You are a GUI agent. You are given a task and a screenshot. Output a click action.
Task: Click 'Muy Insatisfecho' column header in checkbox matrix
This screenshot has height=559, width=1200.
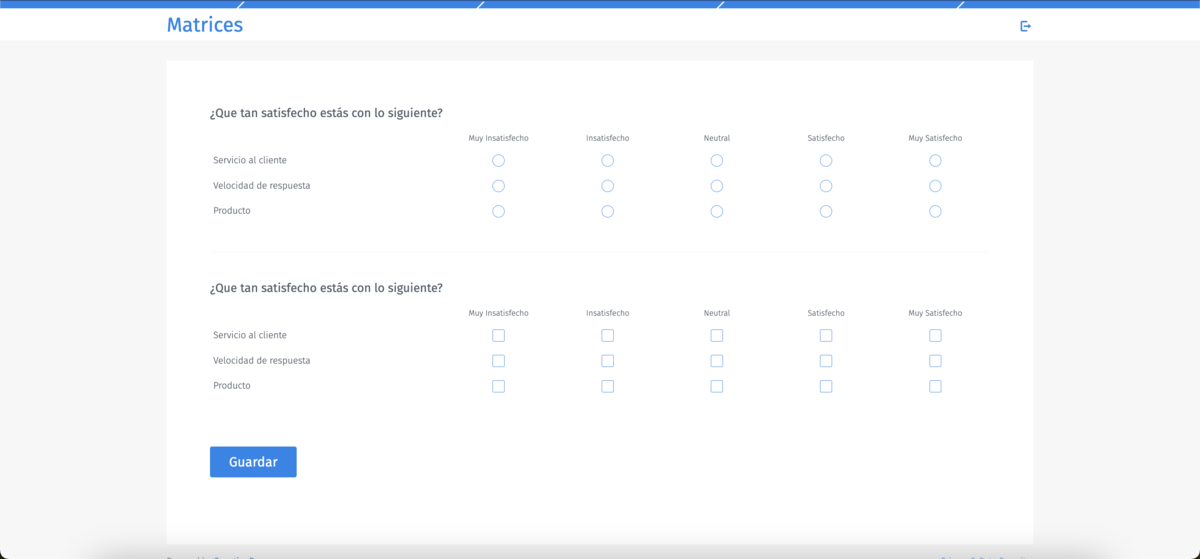click(498, 313)
